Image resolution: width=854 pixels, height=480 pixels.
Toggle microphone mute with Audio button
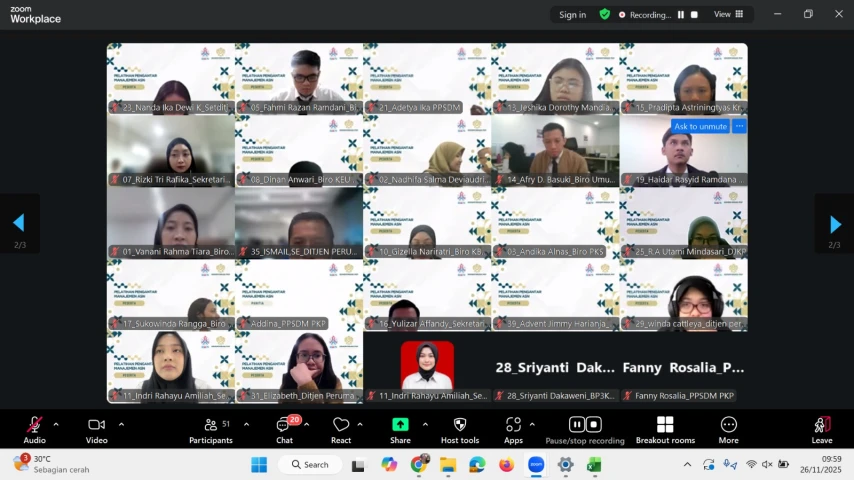click(x=34, y=430)
